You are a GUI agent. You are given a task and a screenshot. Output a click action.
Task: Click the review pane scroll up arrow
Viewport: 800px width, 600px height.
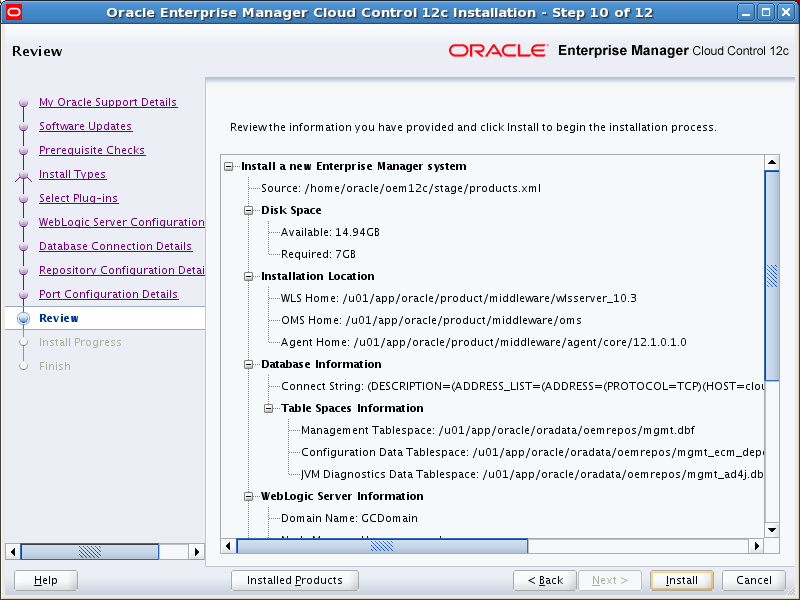[772, 163]
